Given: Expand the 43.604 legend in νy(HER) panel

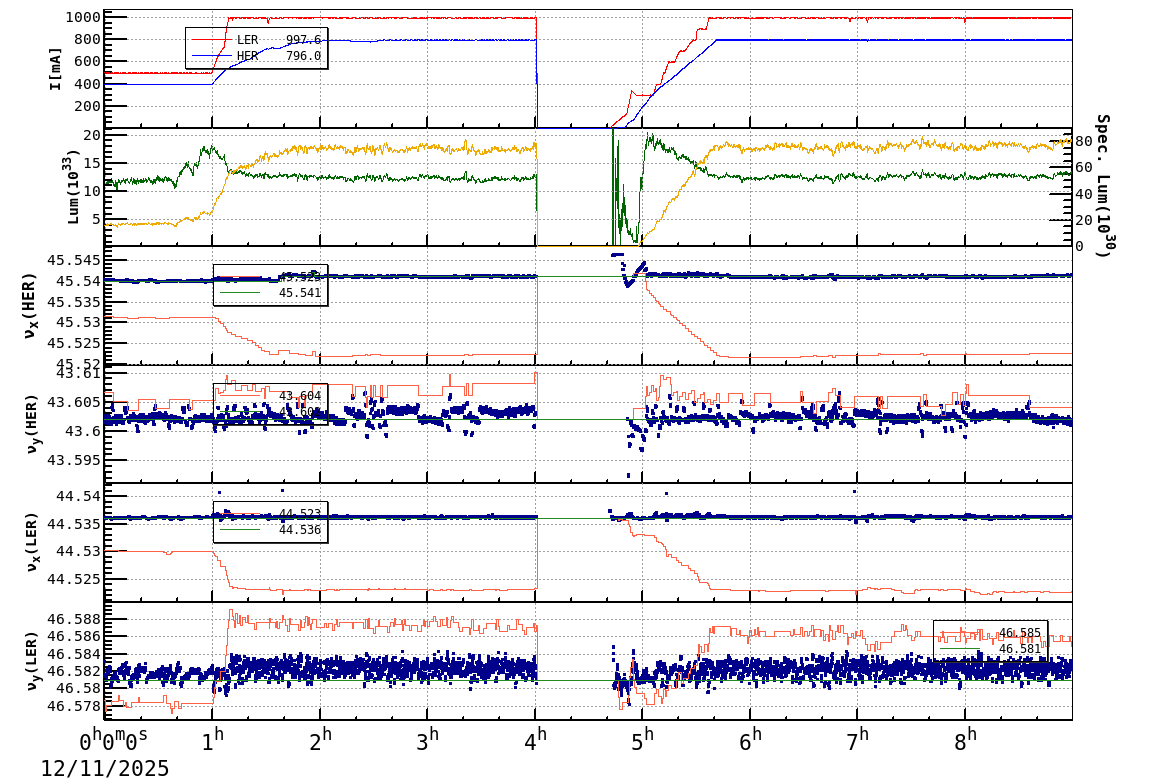Looking at the screenshot, I should [x=300, y=398].
